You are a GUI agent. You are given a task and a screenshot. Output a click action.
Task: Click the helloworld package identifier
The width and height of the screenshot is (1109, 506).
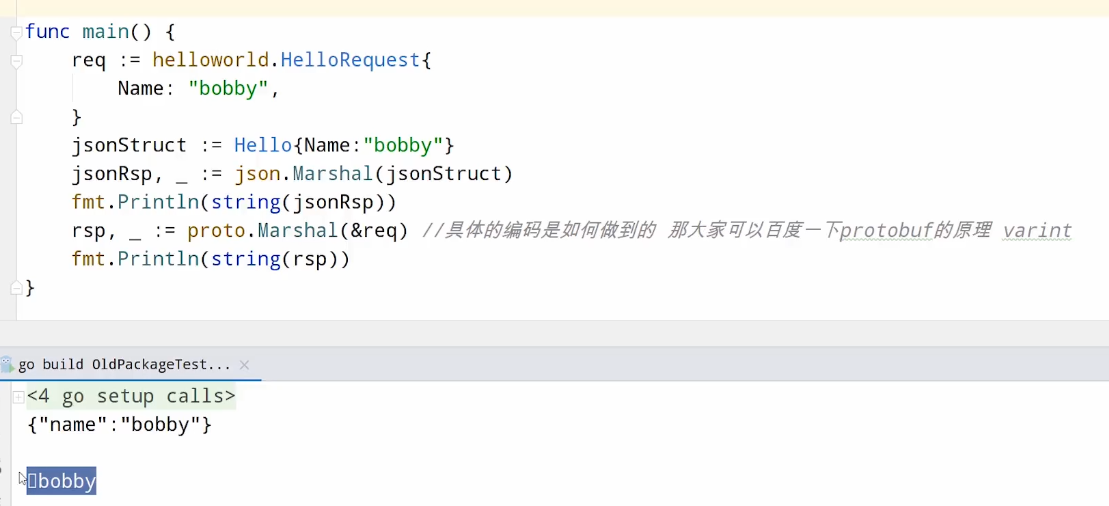click(211, 61)
